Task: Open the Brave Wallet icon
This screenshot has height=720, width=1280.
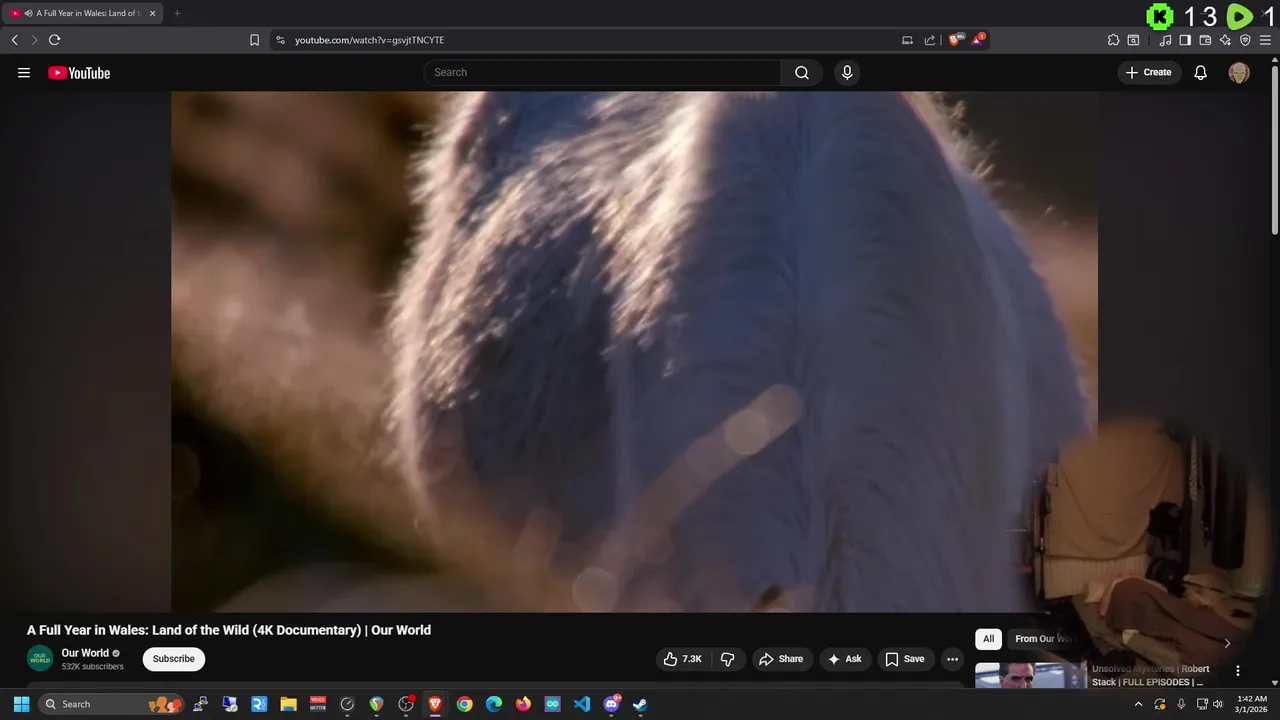Action: coord(1205,40)
